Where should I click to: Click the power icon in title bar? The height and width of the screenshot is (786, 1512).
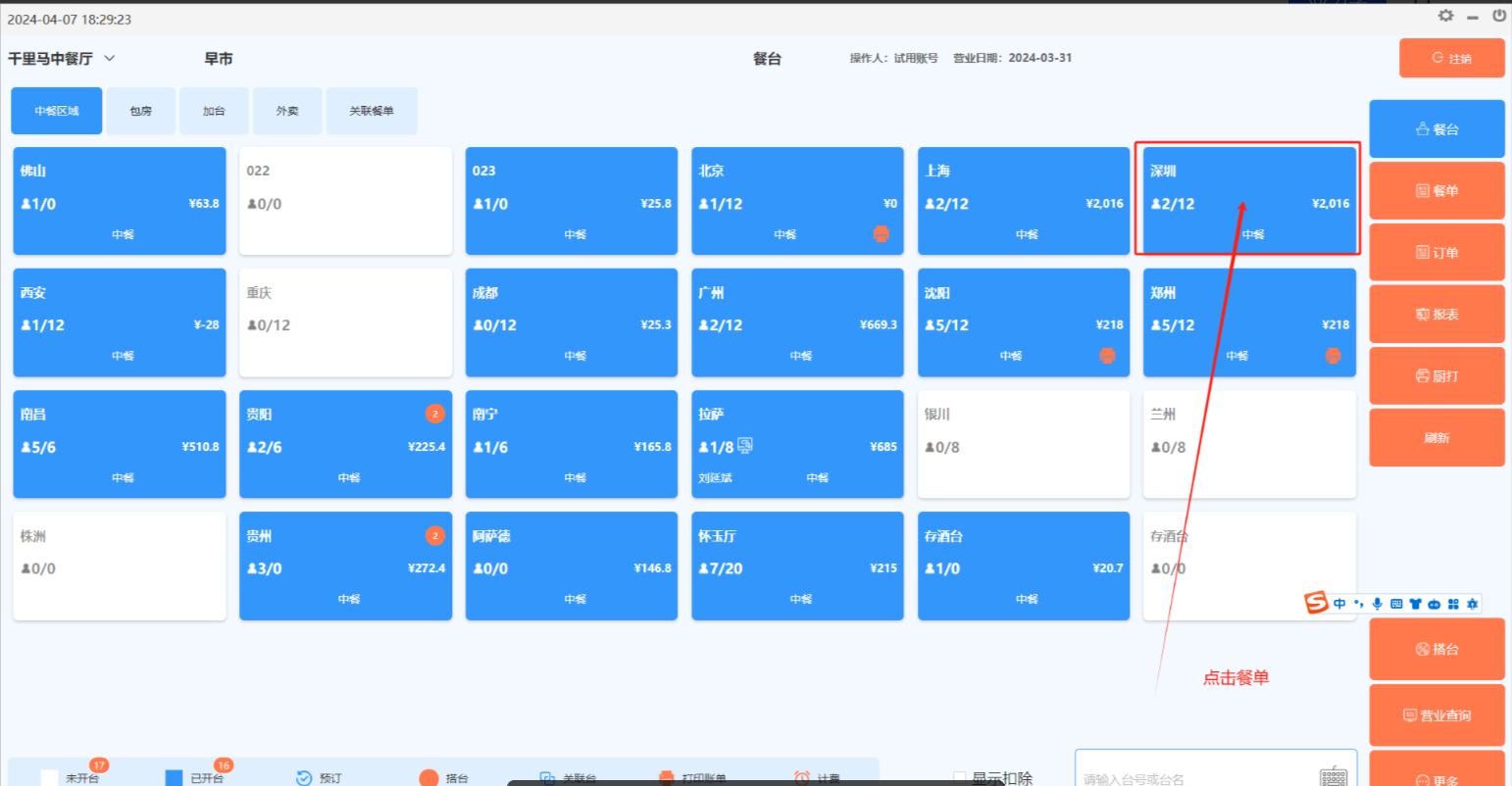(1499, 16)
